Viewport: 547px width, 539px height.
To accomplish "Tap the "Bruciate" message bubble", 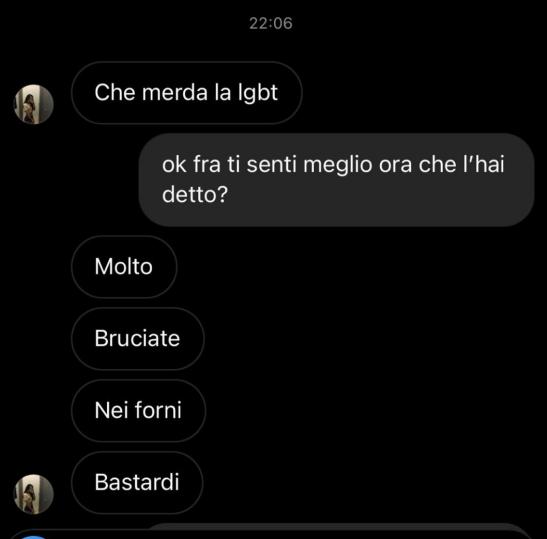I will tap(137, 338).
